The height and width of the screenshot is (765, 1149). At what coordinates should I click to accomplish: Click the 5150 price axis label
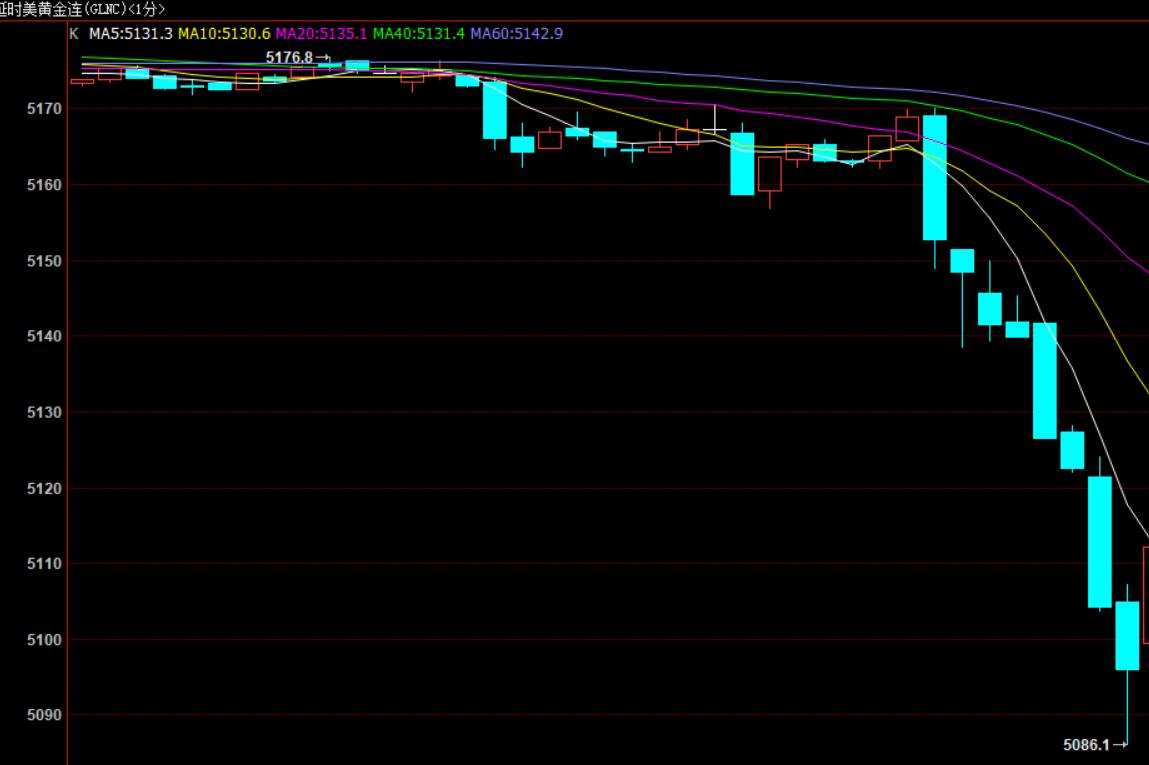(x=45, y=261)
